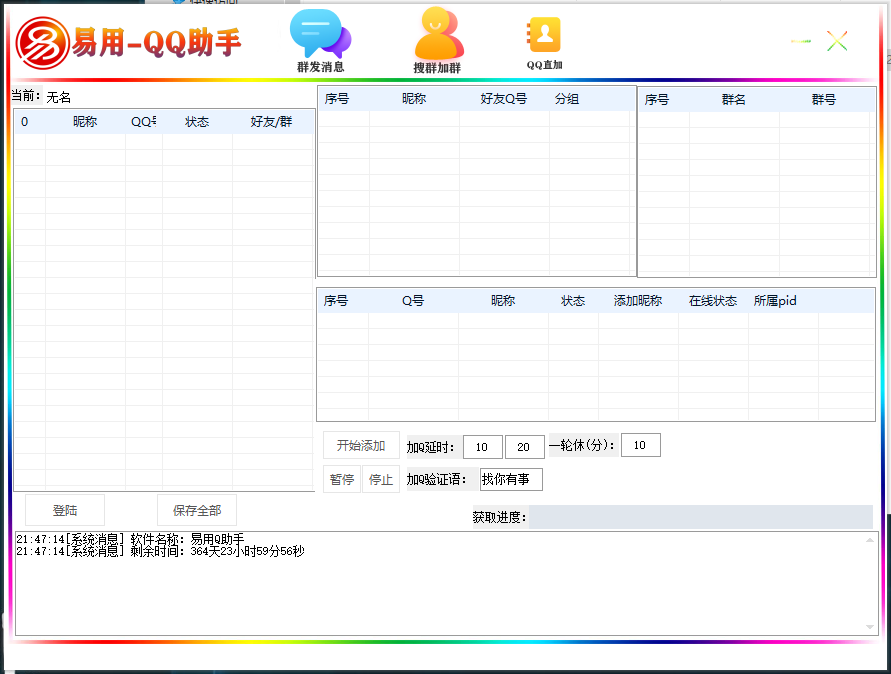Click the 开始添加 button
The height and width of the screenshot is (674, 891).
coord(361,446)
